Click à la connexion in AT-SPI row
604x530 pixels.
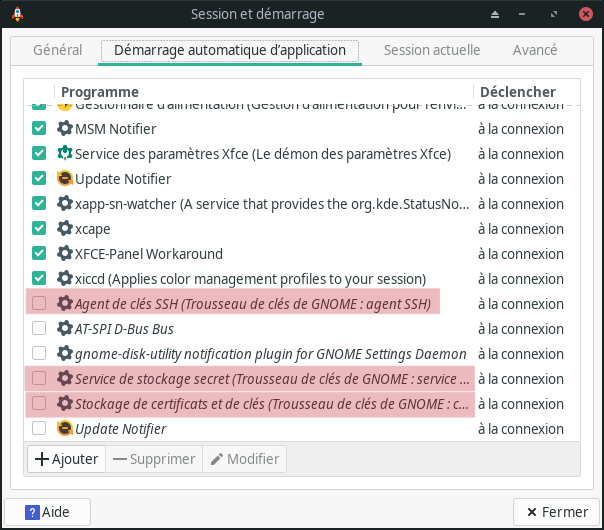[521, 329]
